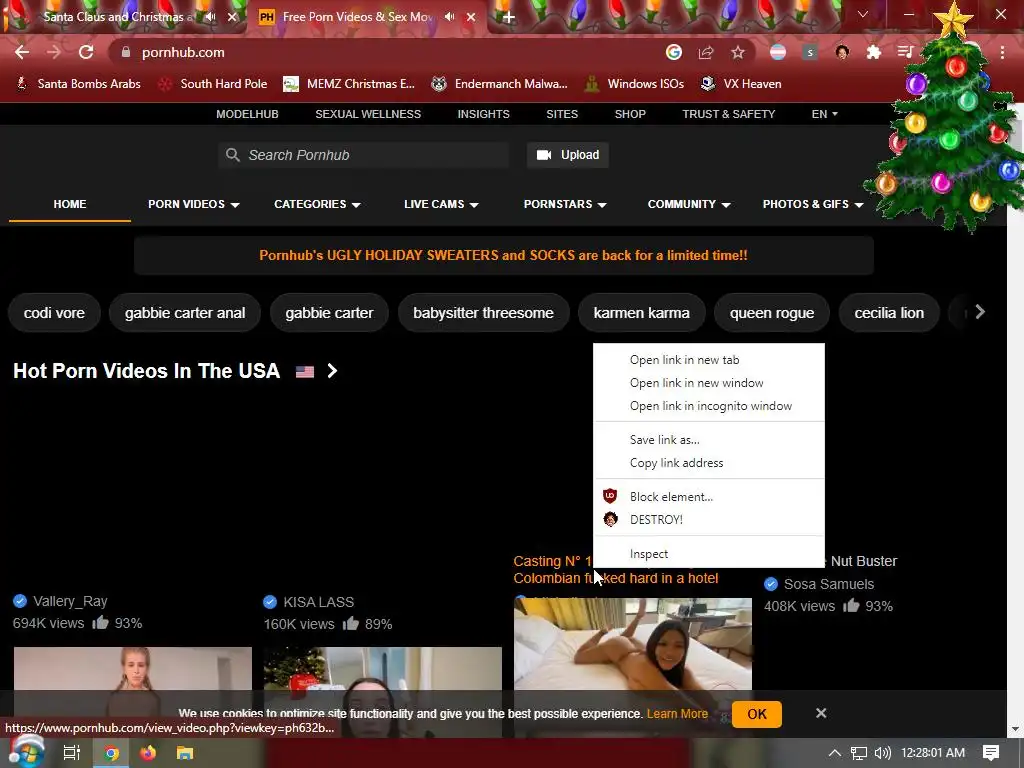Screen dimensions: 1024x768
Task: Advance search tags with right arrow
Action: [x=980, y=312]
